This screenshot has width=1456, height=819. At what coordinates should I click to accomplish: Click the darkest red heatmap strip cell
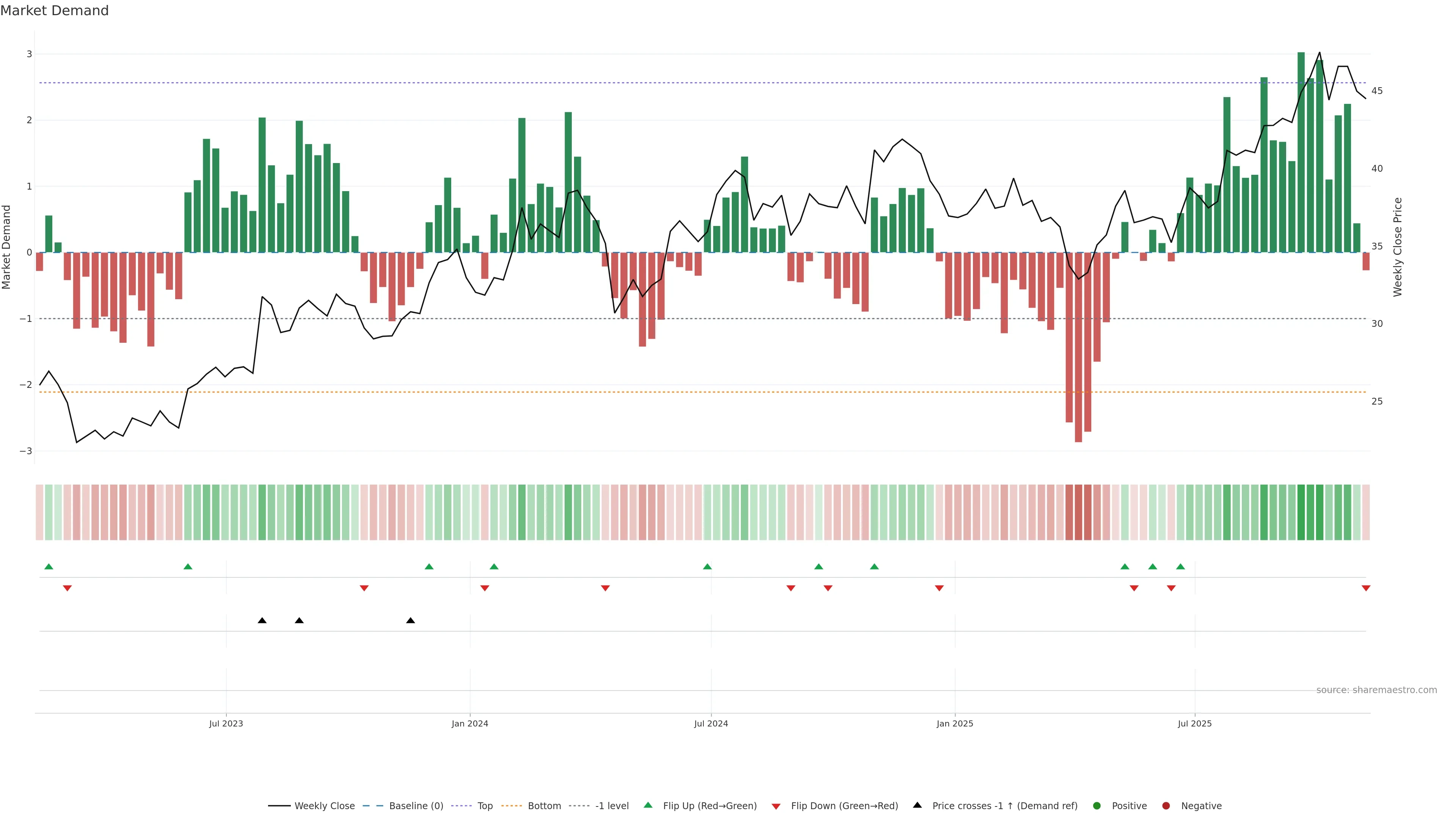[1078, 512]
